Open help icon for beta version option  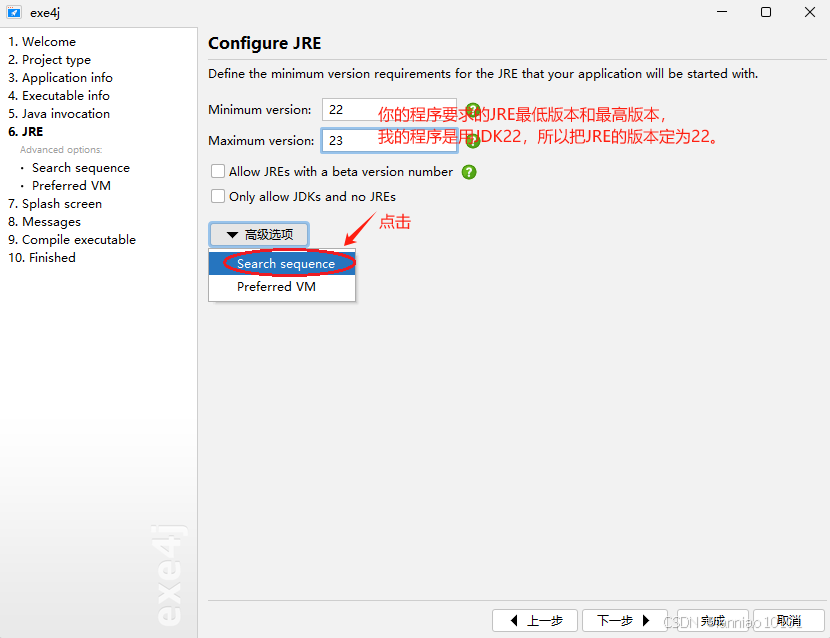pyautogui.click(x=469, y=172)
